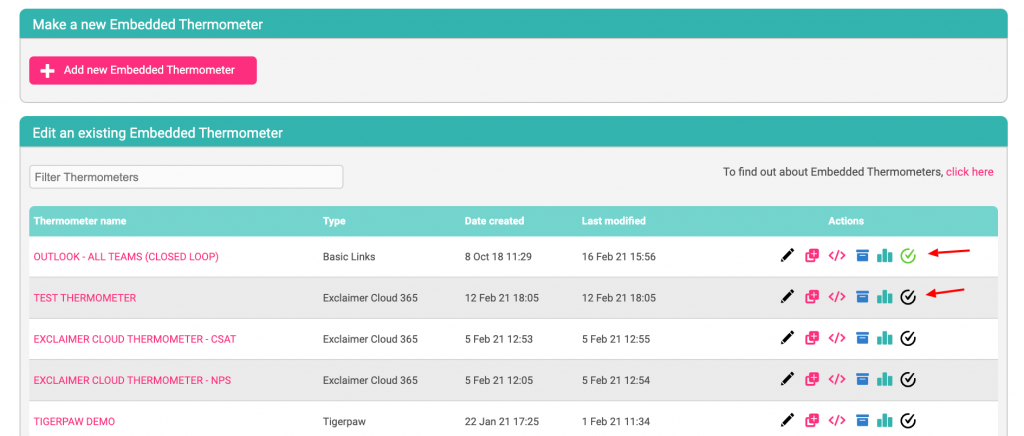Edit OUTLOOK - ALL TEAMS thermometer with pencil icon
The image size is (1024, 436).
coord(788,256)
